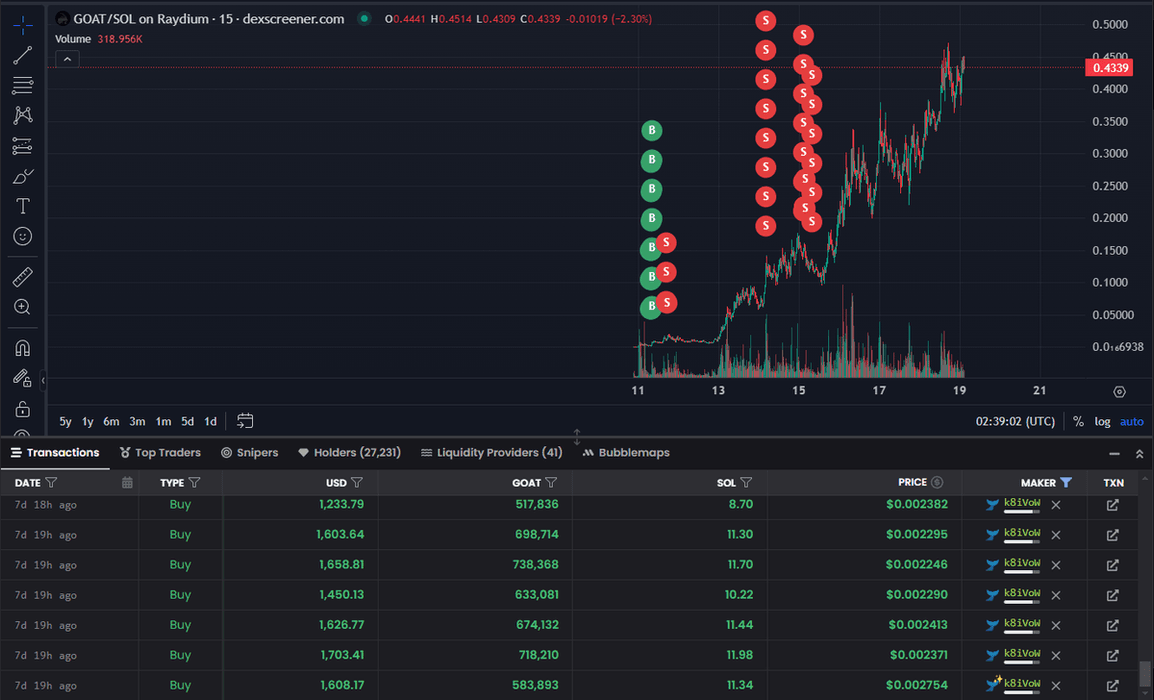Open transaction link for 1,233.79 buy

click(x=1112, y=505)
